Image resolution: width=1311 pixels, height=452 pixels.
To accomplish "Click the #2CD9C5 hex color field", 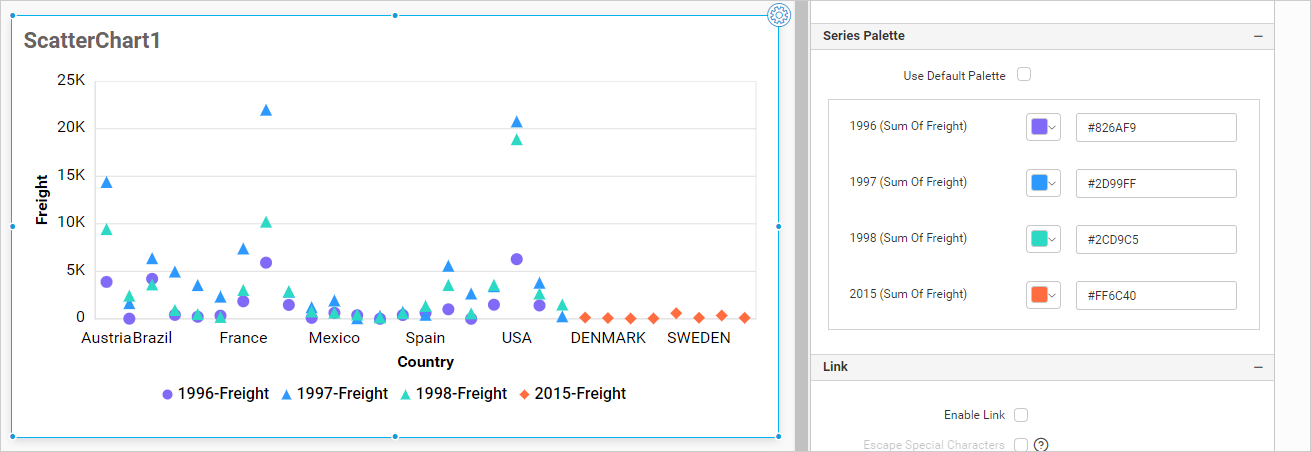I will [1155, 239].
